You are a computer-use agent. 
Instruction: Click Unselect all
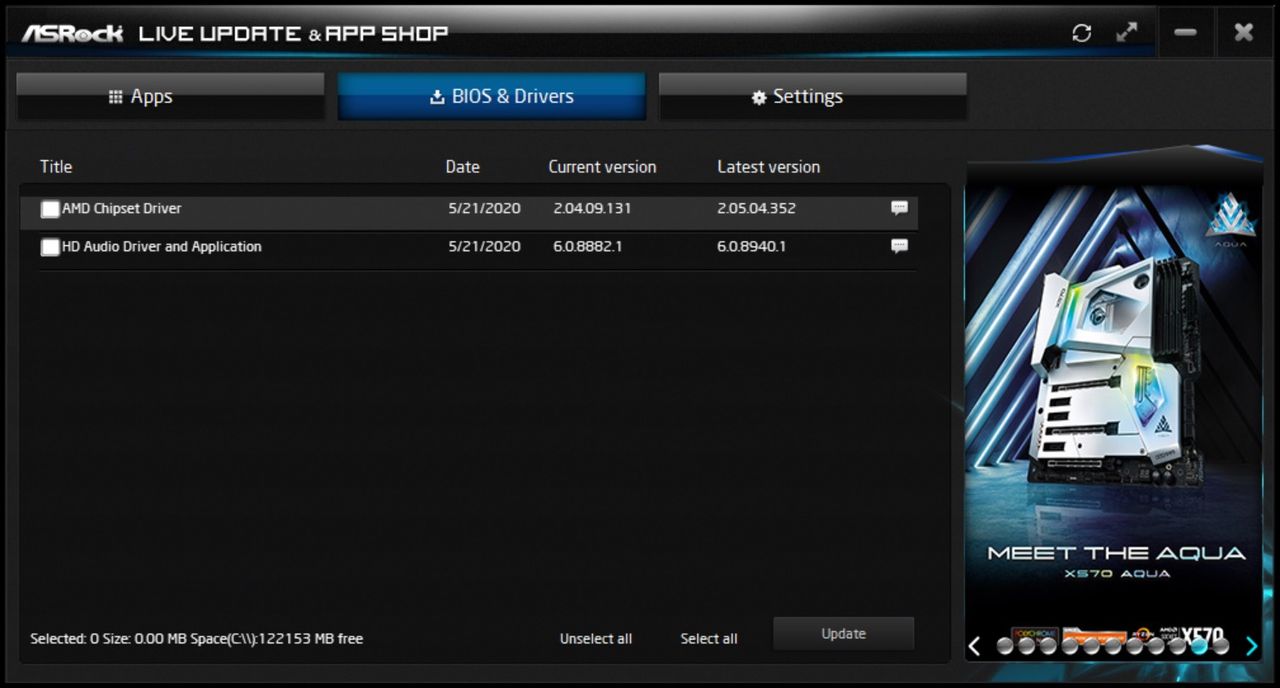[x=596, y=639]
